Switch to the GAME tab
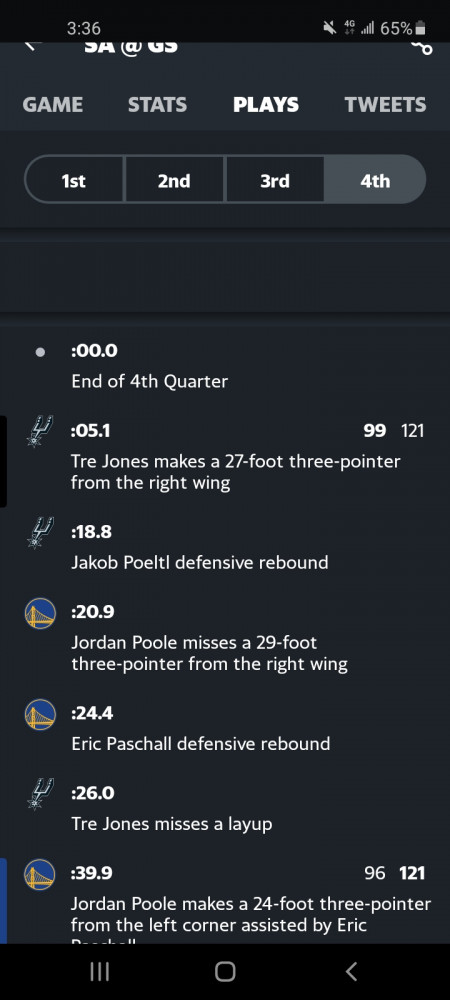450x1000 pixels. pos(52,105)
